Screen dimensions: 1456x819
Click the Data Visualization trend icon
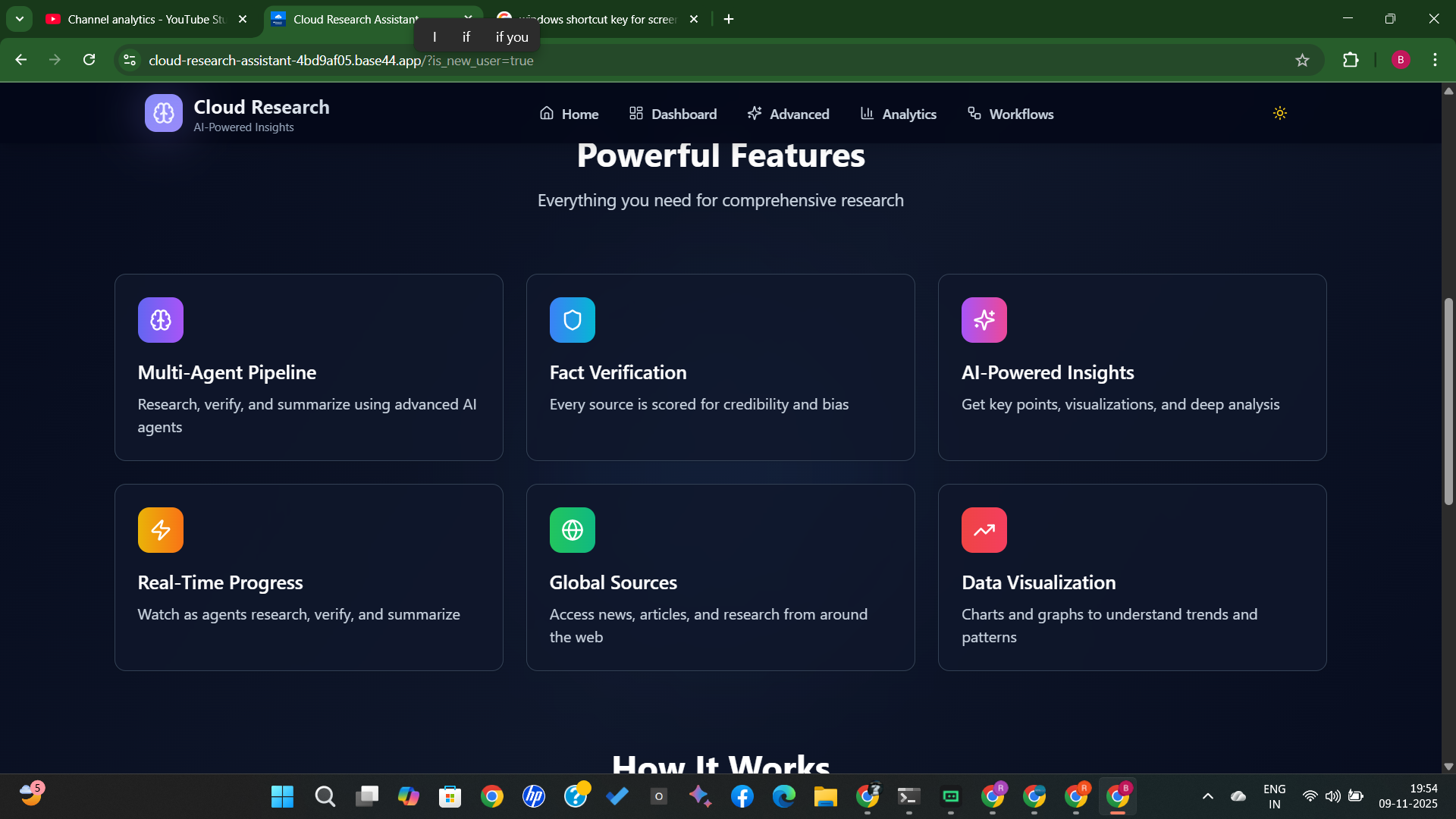point(984,530)
